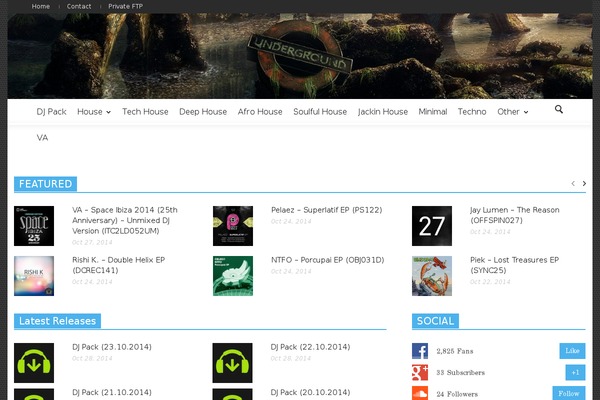Open Rishi K. cover thumbnail
Viewport: 600px width, 400px height.
34,276
